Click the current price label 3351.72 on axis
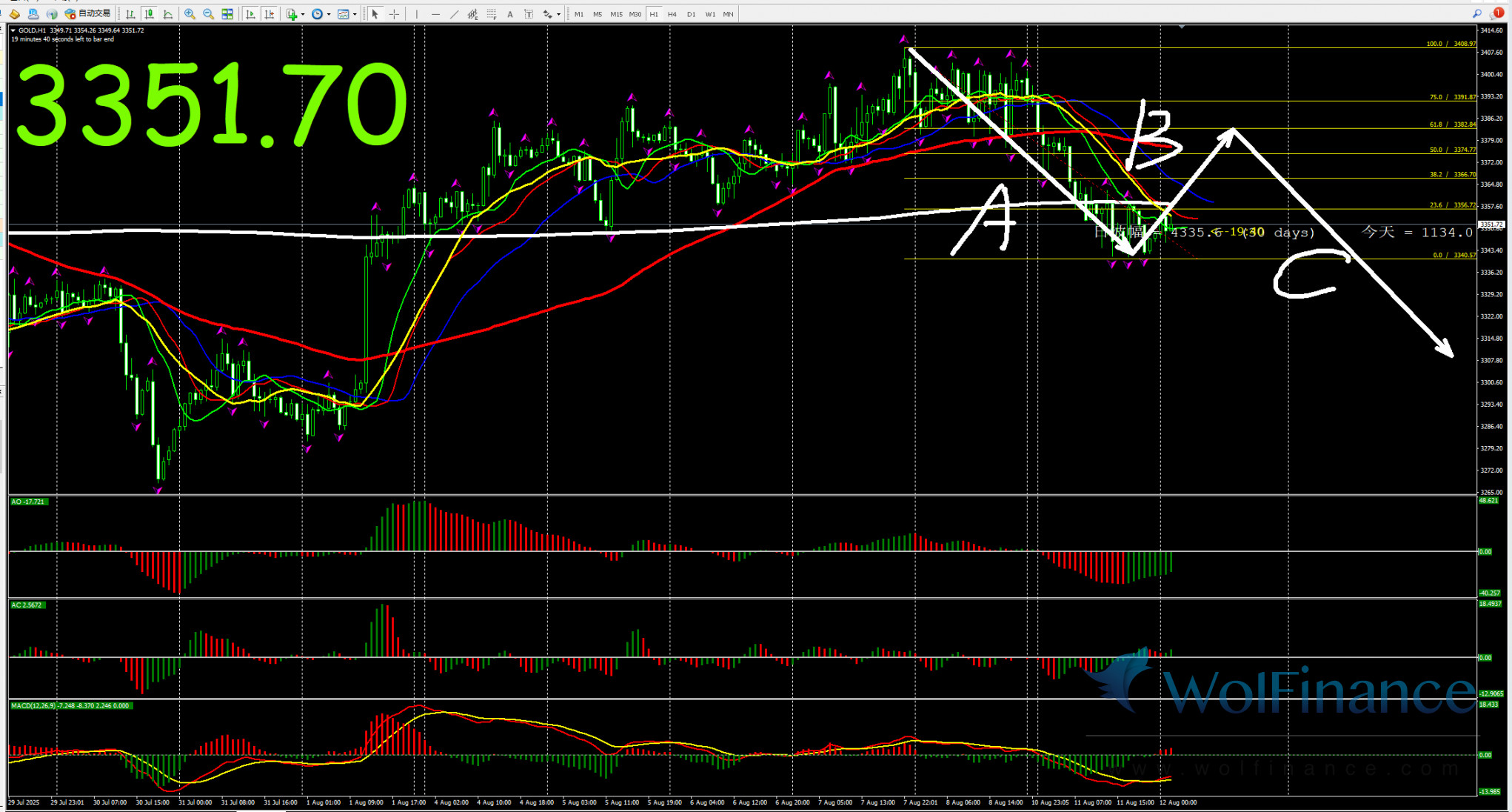This screenshot has height=812, width=1512. coord(1491,224)
